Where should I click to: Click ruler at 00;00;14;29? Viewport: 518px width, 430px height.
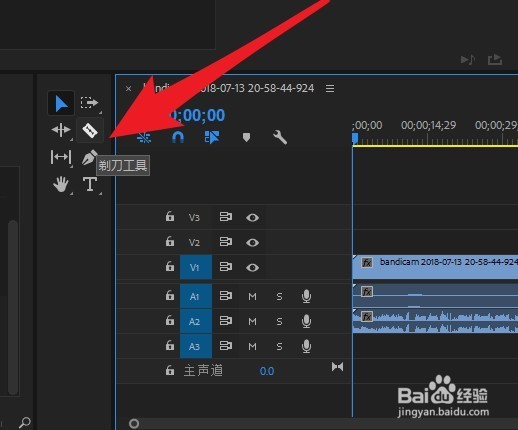(428, 125)
